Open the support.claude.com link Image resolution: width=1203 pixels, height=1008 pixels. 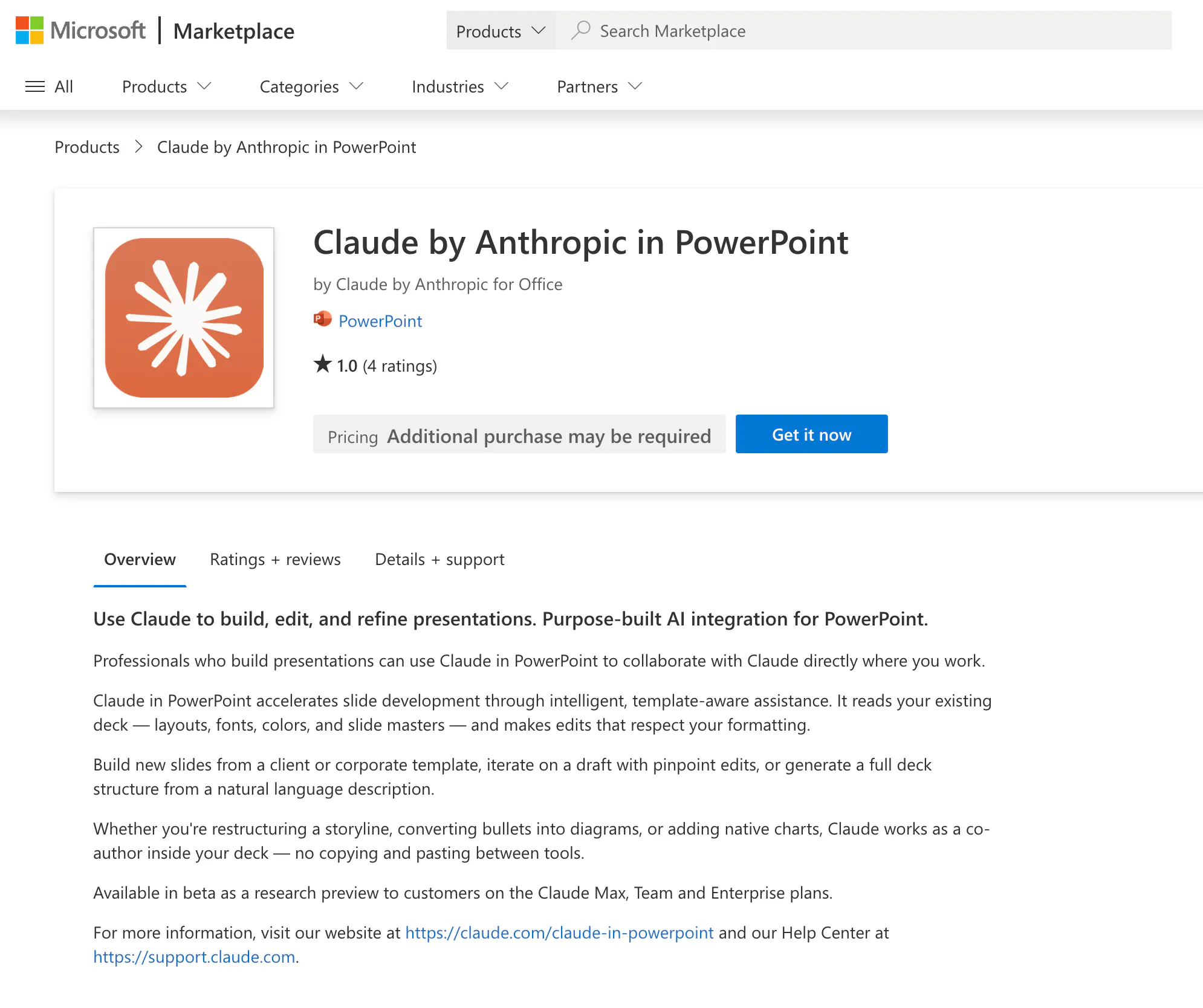tap(194, 957)
